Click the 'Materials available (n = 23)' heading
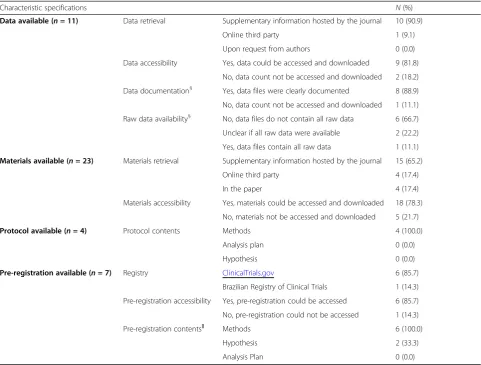The image size is (481, 365). [47, 161]
